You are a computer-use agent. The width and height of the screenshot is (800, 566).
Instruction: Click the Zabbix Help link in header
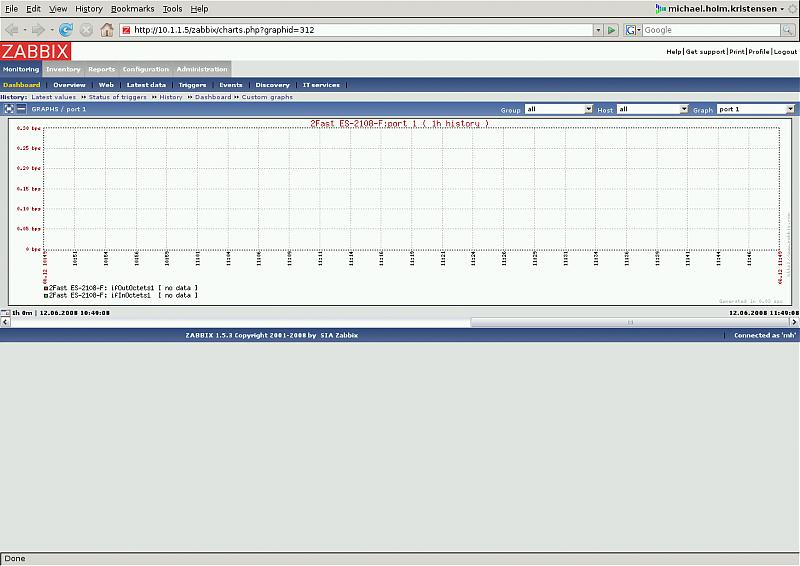pyautogui.click(x=673, y=52)
